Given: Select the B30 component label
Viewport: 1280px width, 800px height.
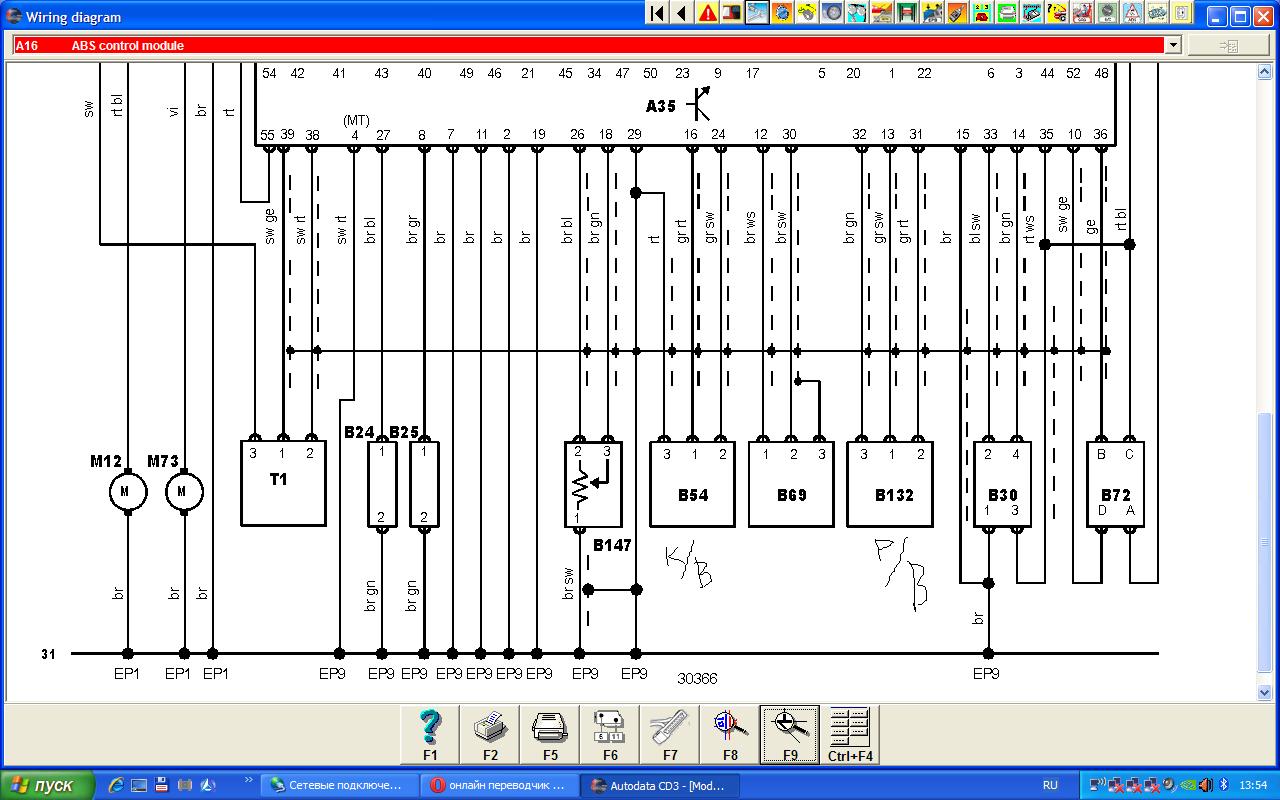Looking at the screenshot, I should point(1002,495).
